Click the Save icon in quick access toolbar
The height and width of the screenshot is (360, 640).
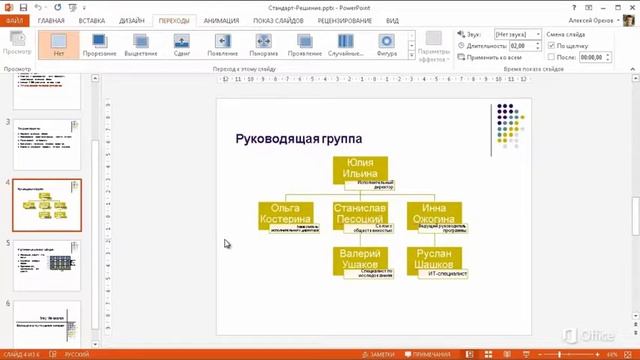(x=23, y=7)
